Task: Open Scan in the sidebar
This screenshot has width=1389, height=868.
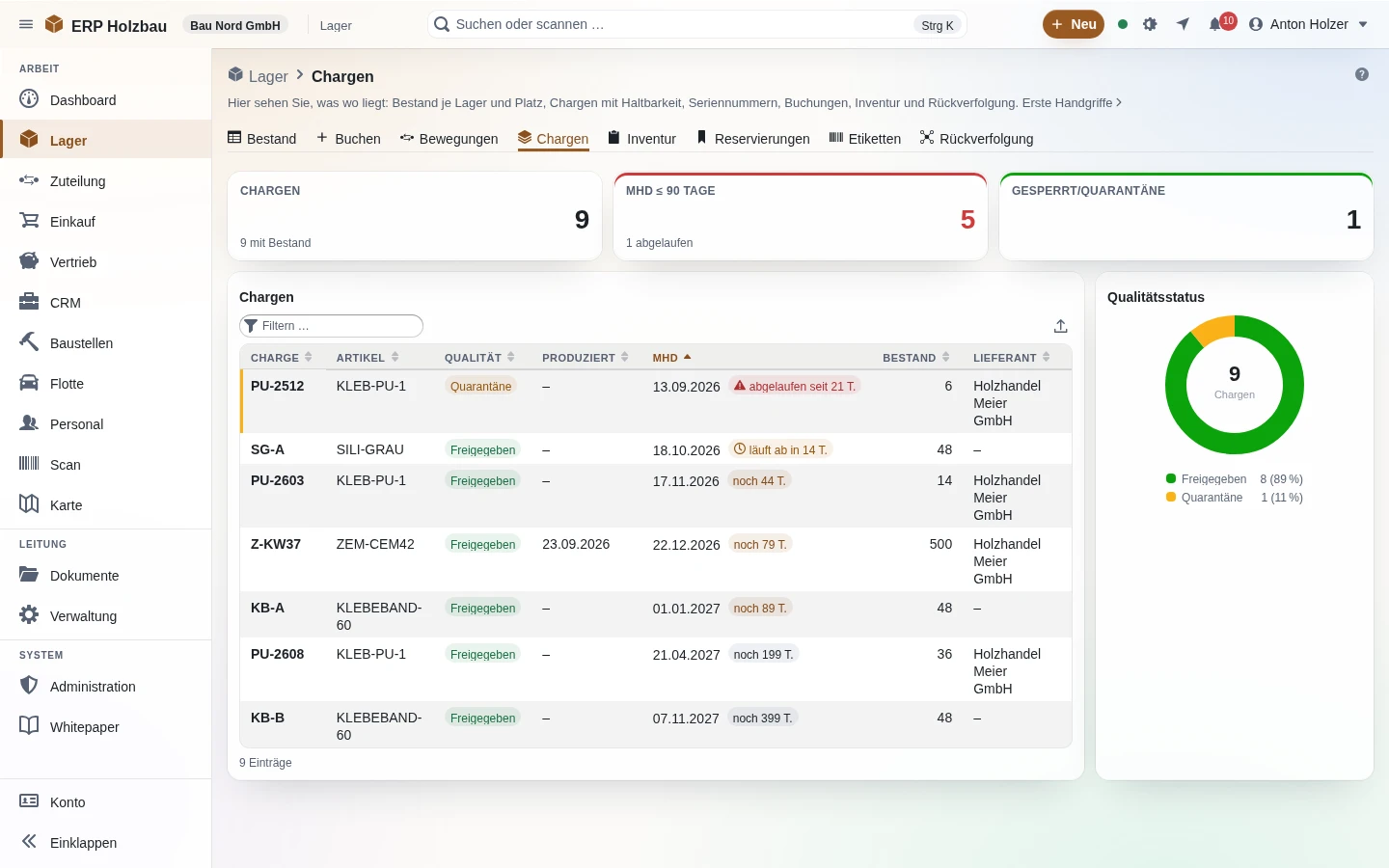Action: 106,464
